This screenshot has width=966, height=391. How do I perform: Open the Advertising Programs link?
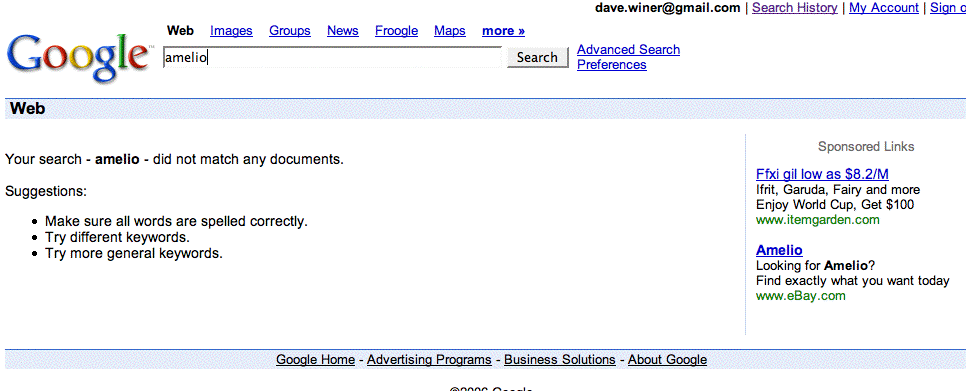coord(429,360)
